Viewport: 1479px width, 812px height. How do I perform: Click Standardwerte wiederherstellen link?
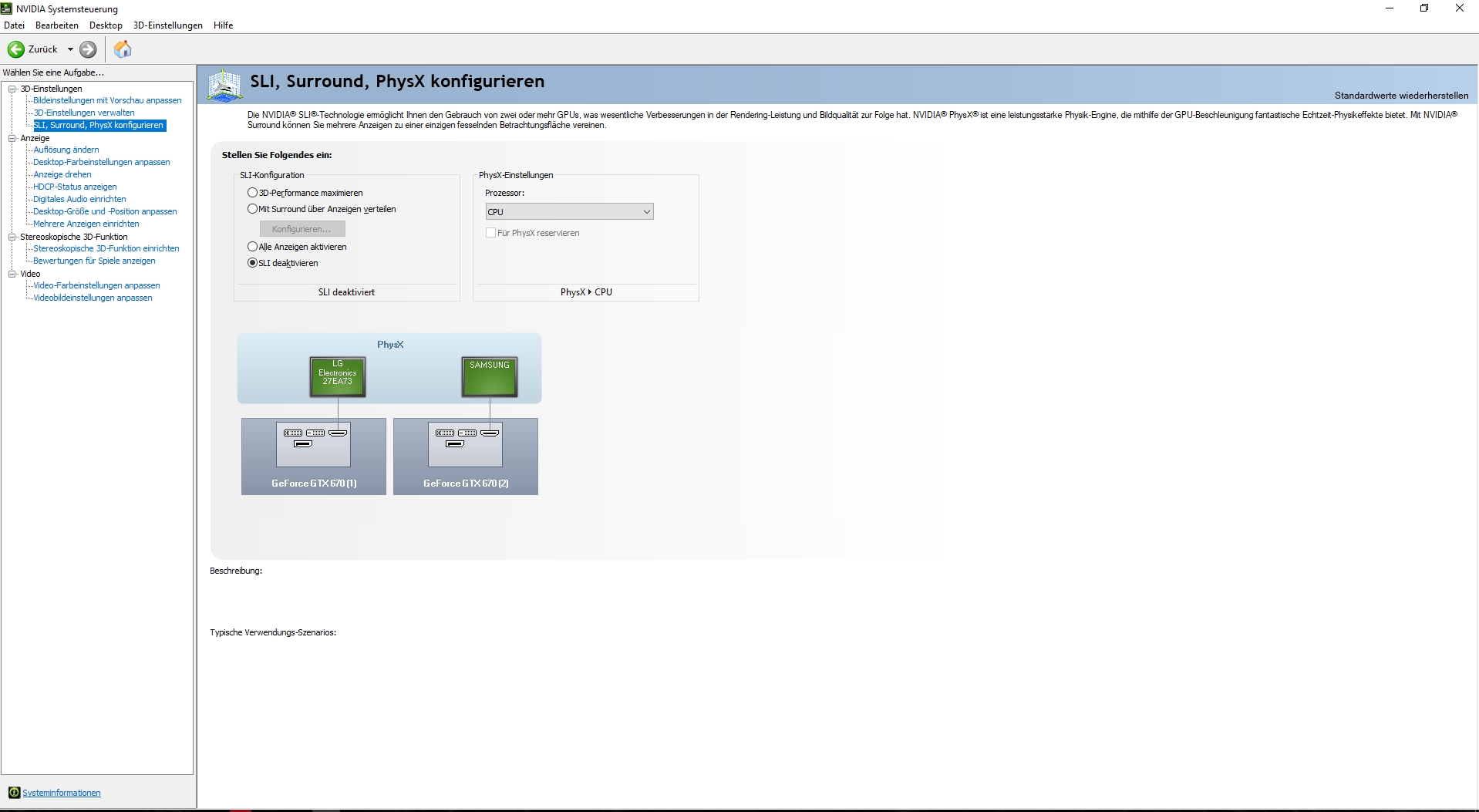(1401, 96)
